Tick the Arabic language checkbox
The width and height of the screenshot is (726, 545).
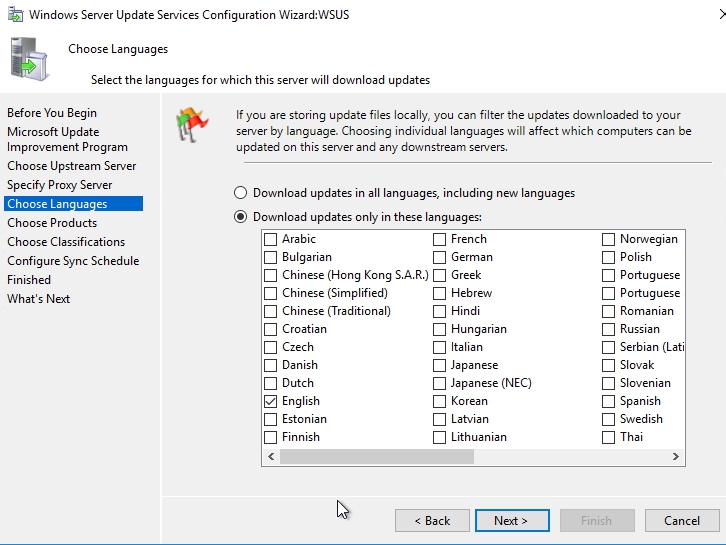(271, 239)
